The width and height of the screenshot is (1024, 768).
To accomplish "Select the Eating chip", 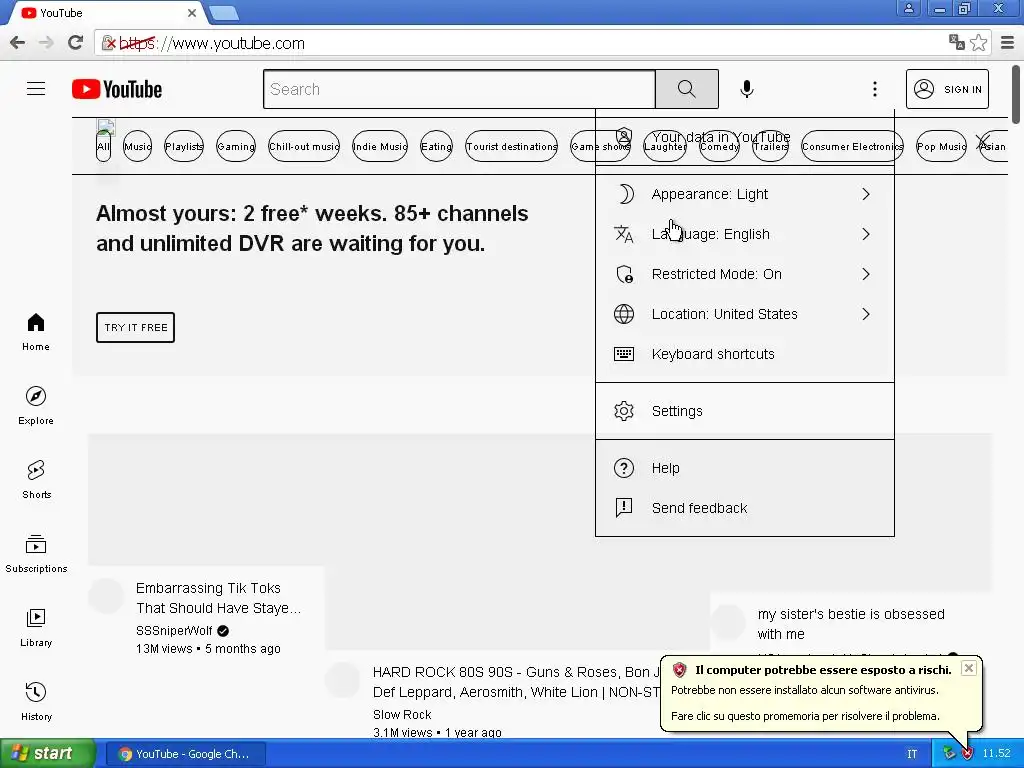I will (x=436, y=146).
